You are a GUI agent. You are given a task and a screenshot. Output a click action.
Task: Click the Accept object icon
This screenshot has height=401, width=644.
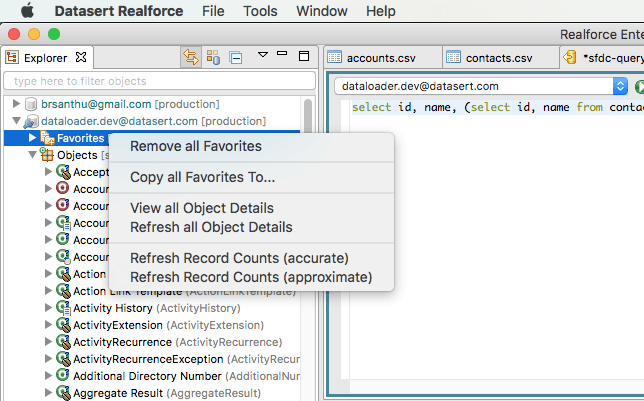[x=63, y=172]
